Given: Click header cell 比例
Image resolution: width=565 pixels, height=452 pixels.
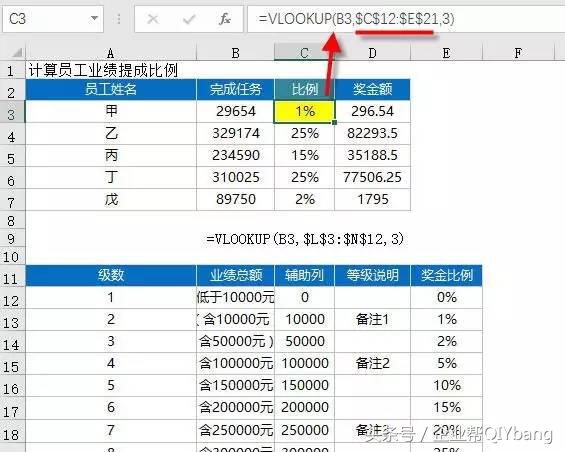Looking at the screenshot, I should click(x=304, y=89).
